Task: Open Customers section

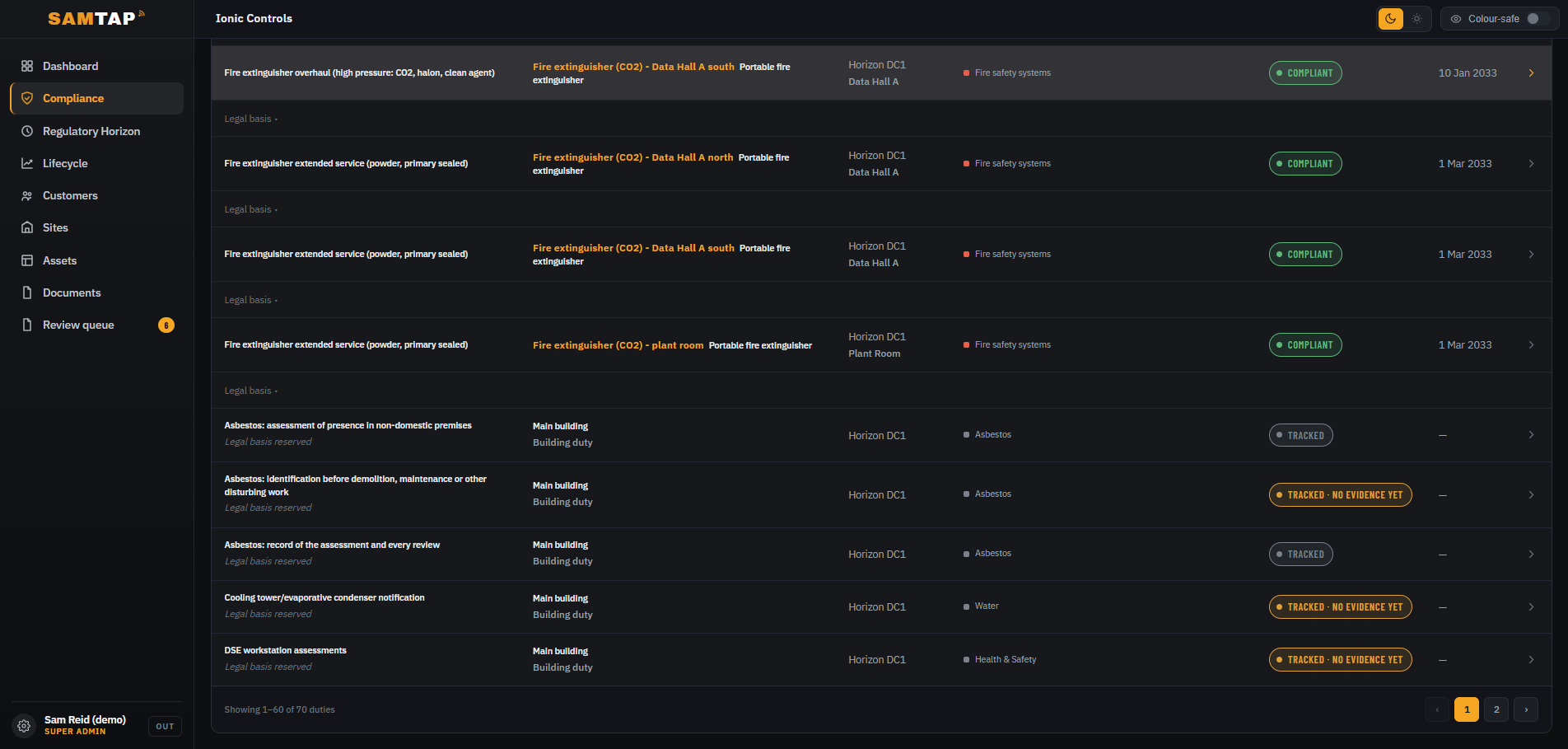Action: 96,195
